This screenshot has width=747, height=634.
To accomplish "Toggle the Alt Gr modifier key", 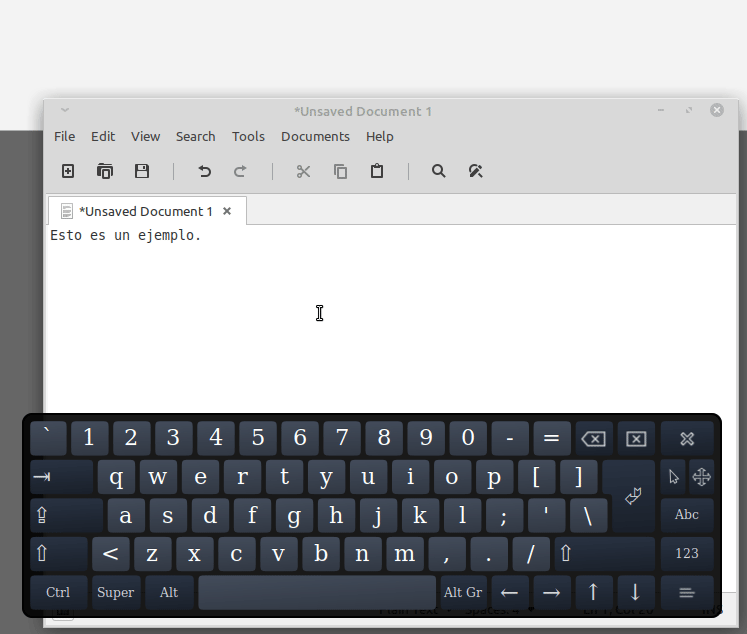I will coord(463,592).
